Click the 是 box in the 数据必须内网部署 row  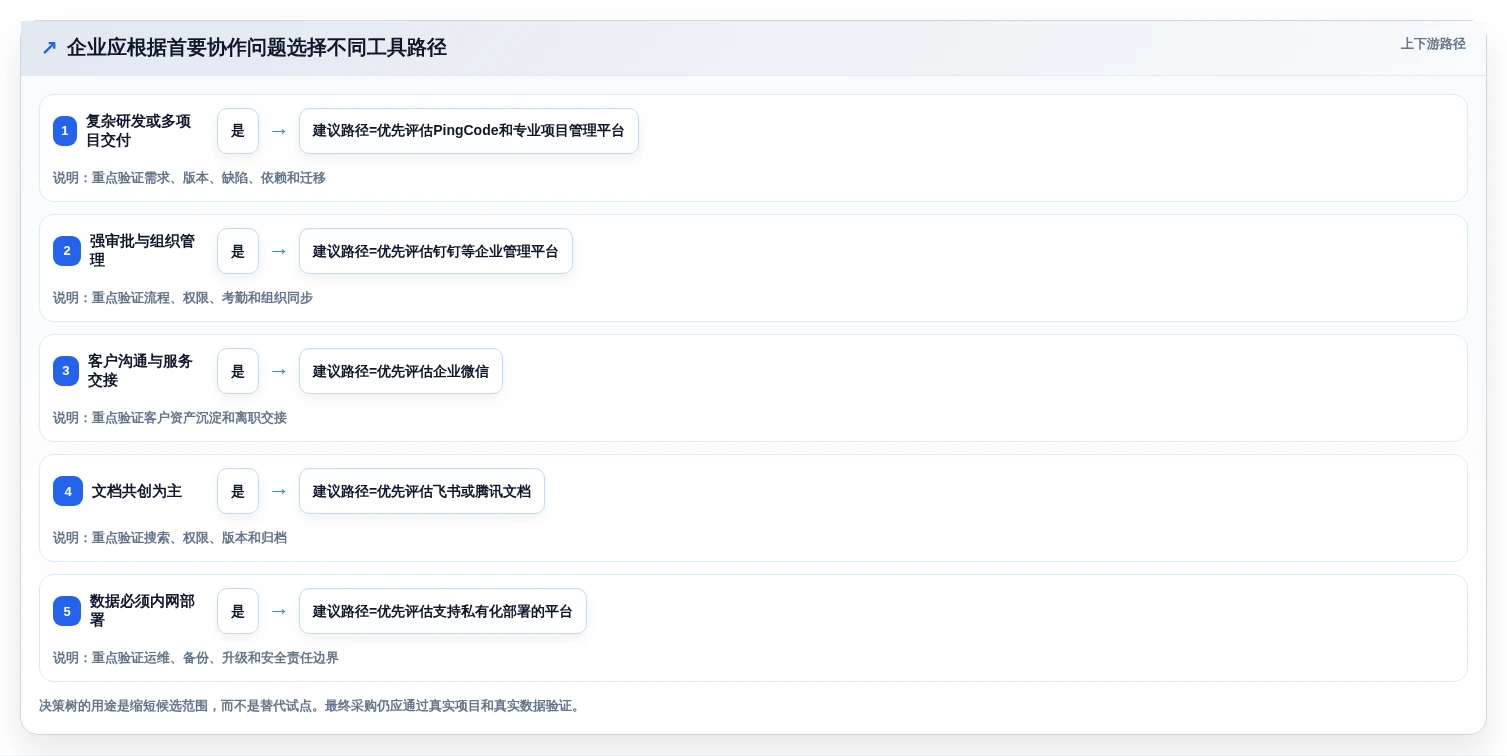tap(238, 611)
